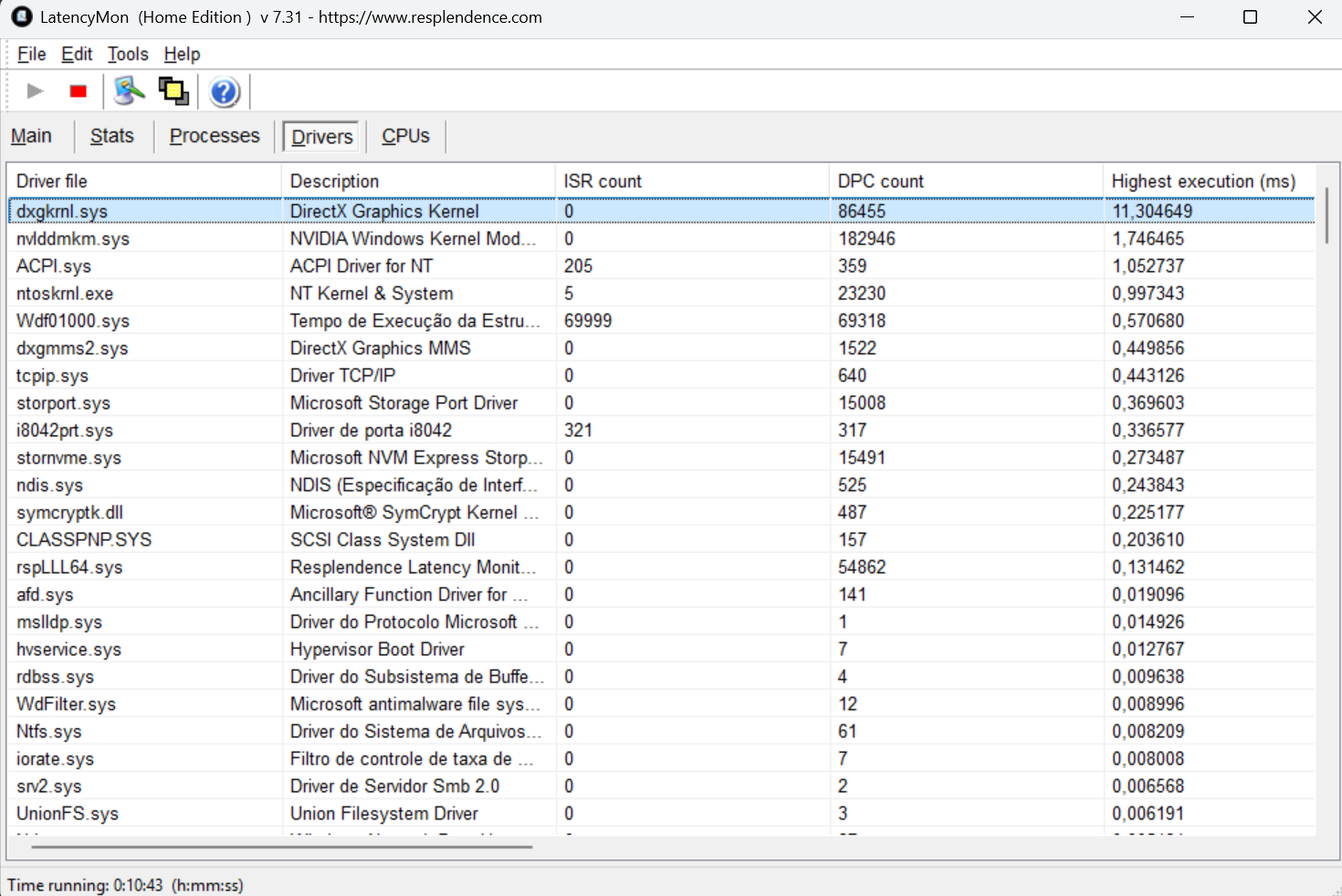Sort by Highest execution (ms) column header
1342x896 pixels.
pos(1209,181)
